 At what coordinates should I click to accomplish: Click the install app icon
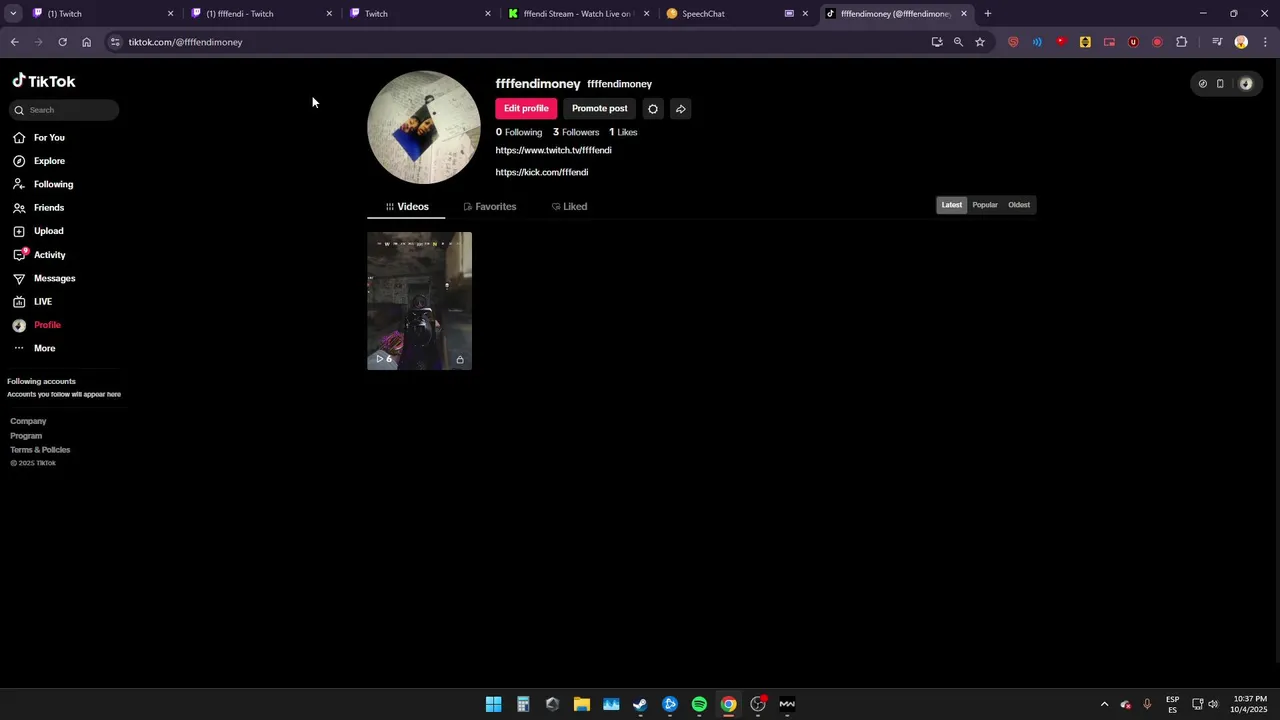pos(937,42)
